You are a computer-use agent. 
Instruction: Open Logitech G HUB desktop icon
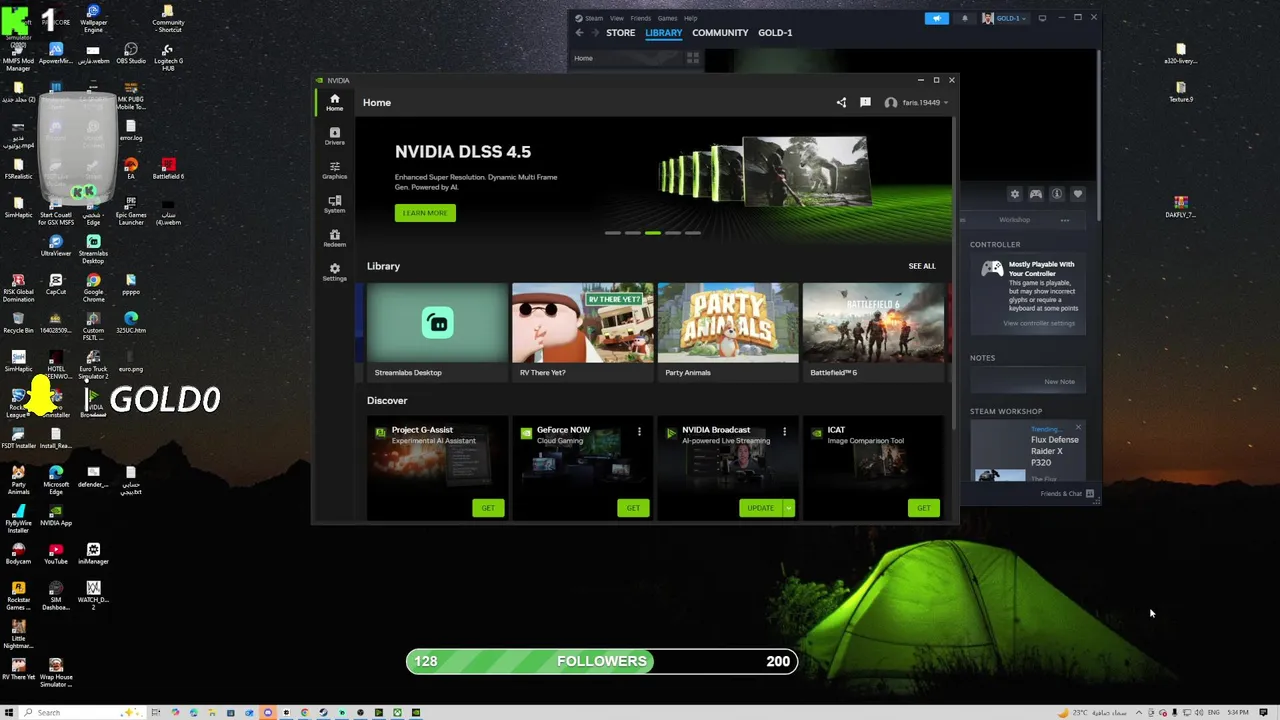[x=168, y=57]
